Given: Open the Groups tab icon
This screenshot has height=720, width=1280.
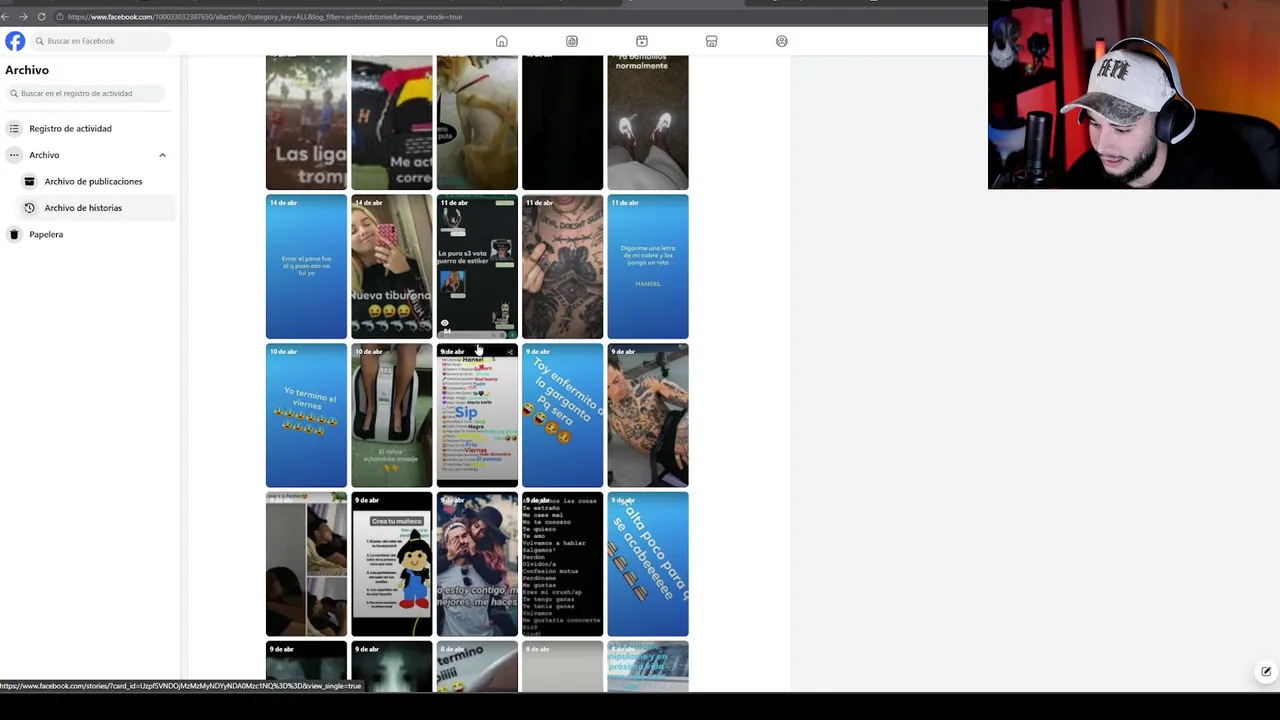Looking at the screenshot, I should [782, 41].
